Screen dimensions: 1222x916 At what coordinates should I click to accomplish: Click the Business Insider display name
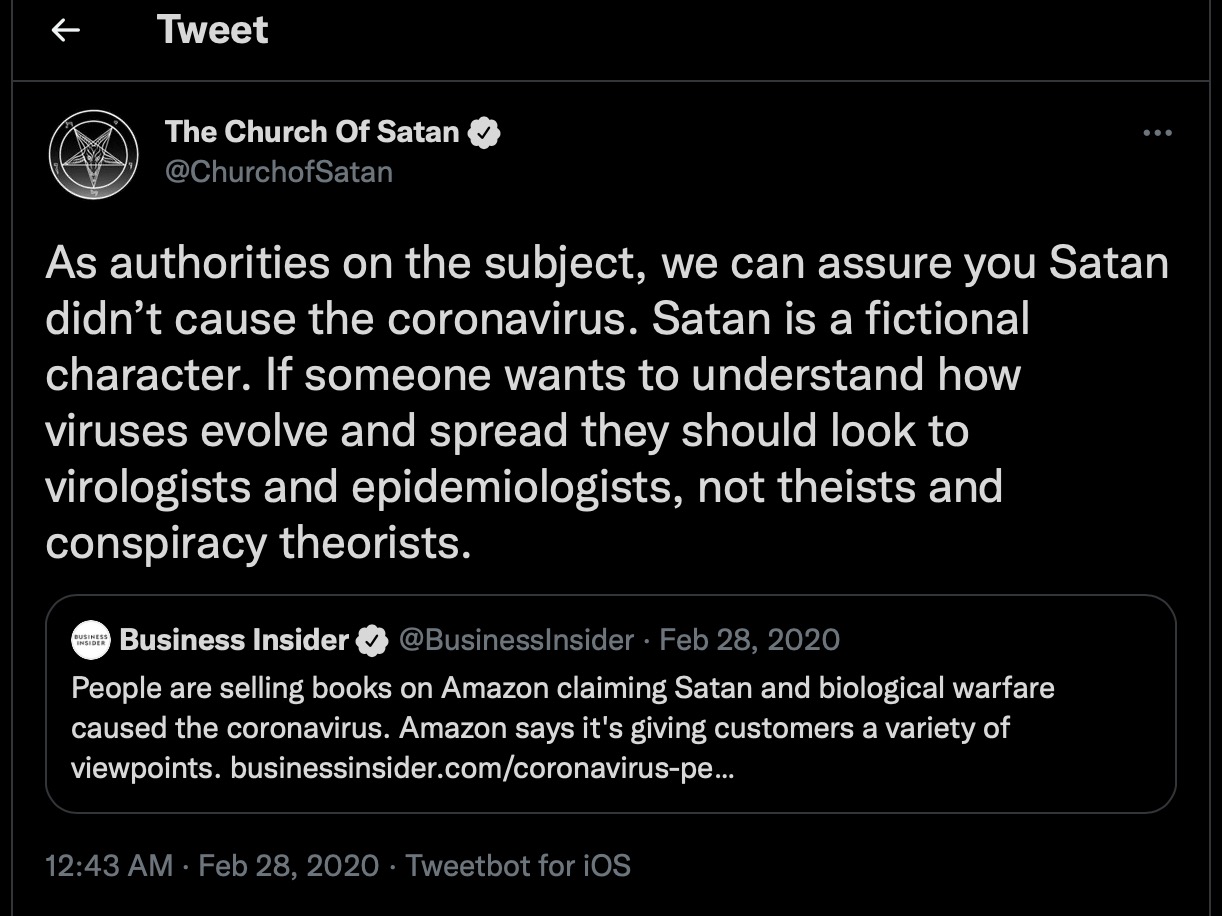pyautogui.click(x=234, y=640)
